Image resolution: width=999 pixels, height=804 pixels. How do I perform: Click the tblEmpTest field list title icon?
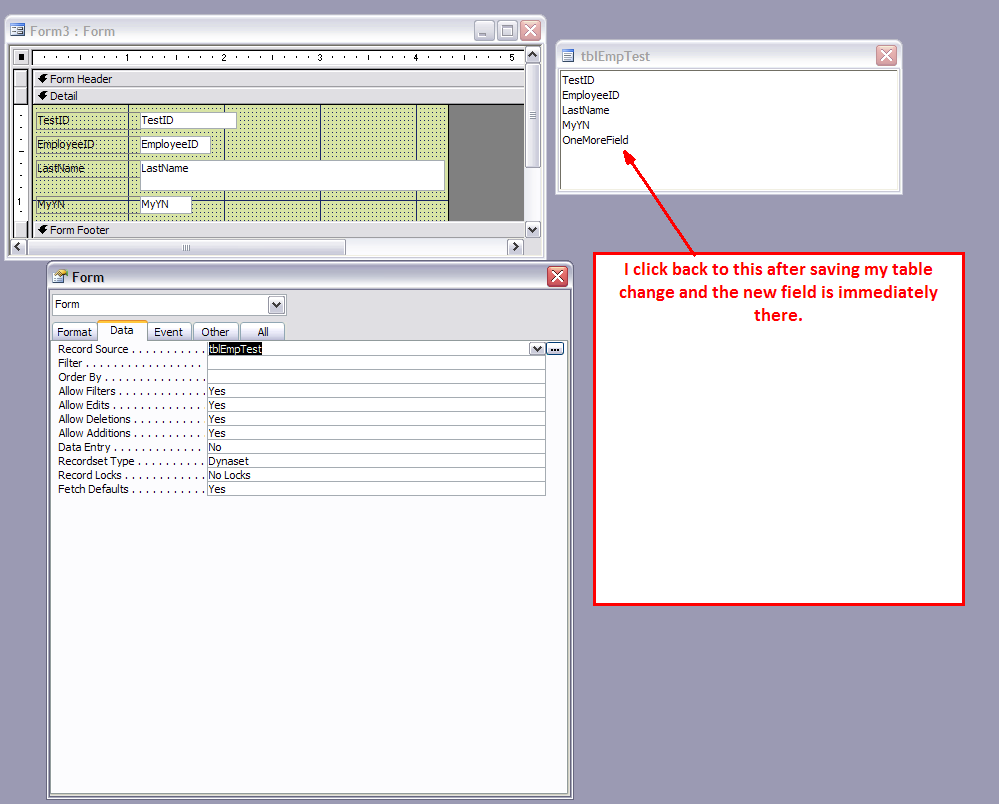pos(568,56)
